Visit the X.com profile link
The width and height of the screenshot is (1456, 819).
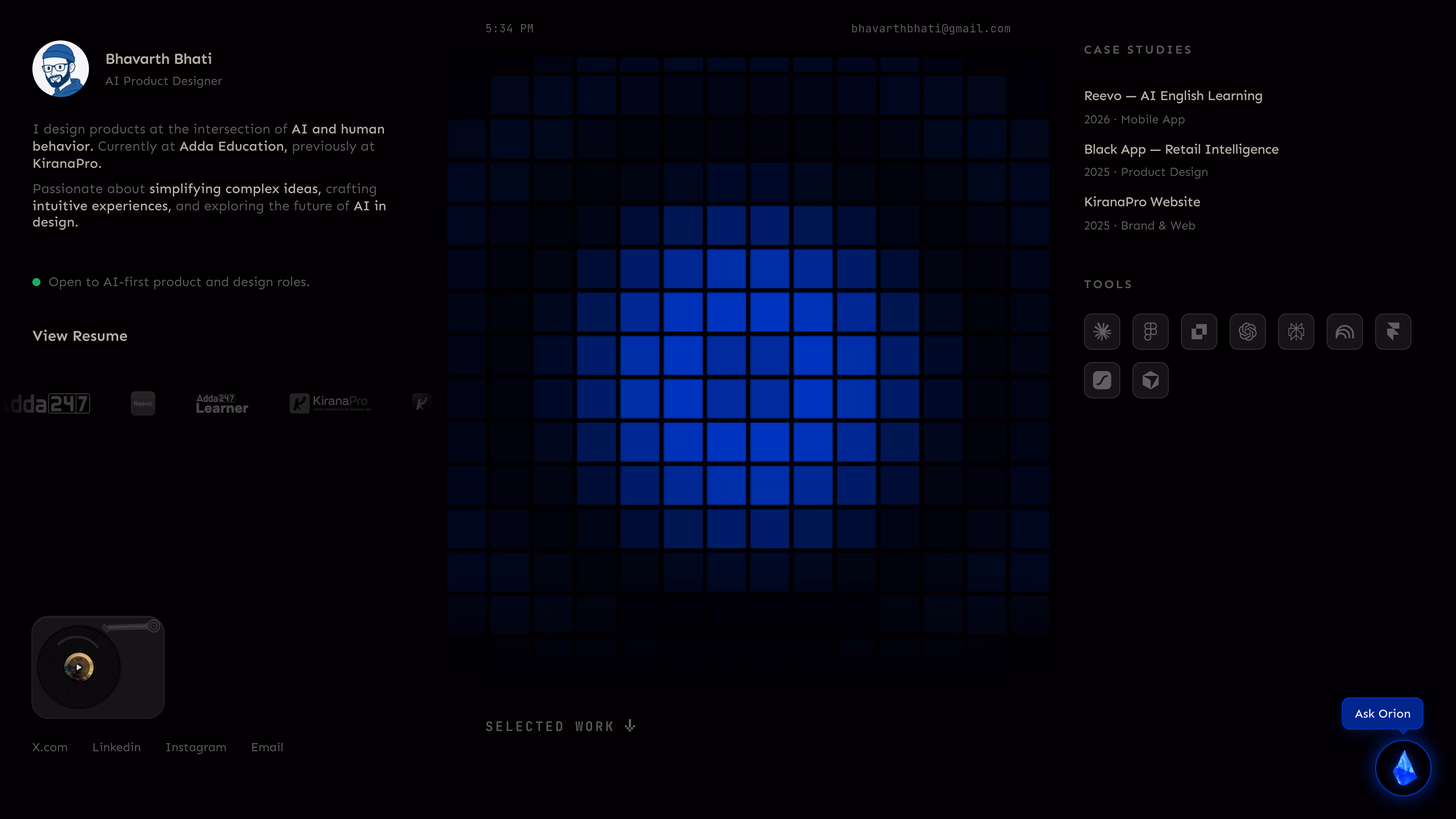(x=50, y=747)
